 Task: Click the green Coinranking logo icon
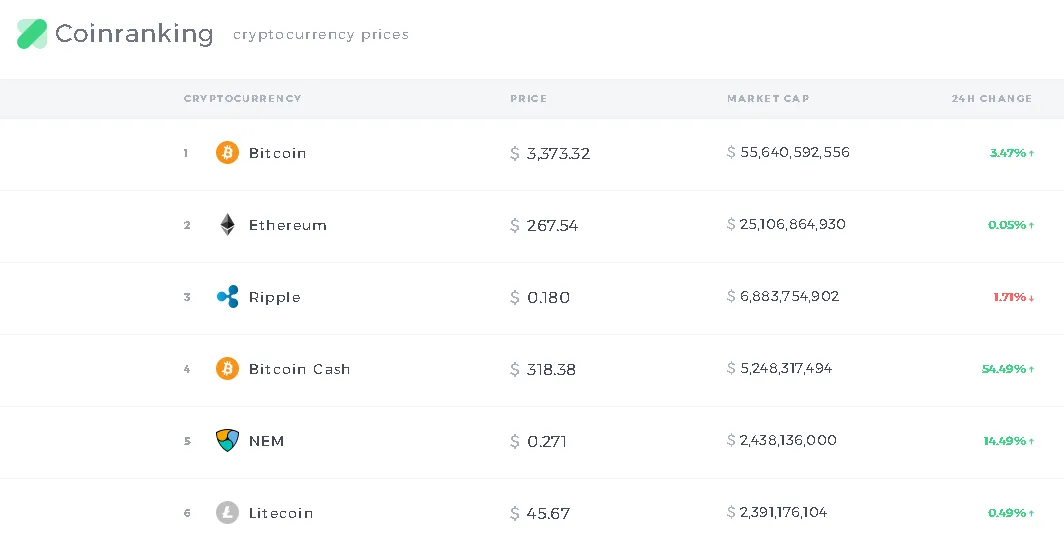pos(32,34)
